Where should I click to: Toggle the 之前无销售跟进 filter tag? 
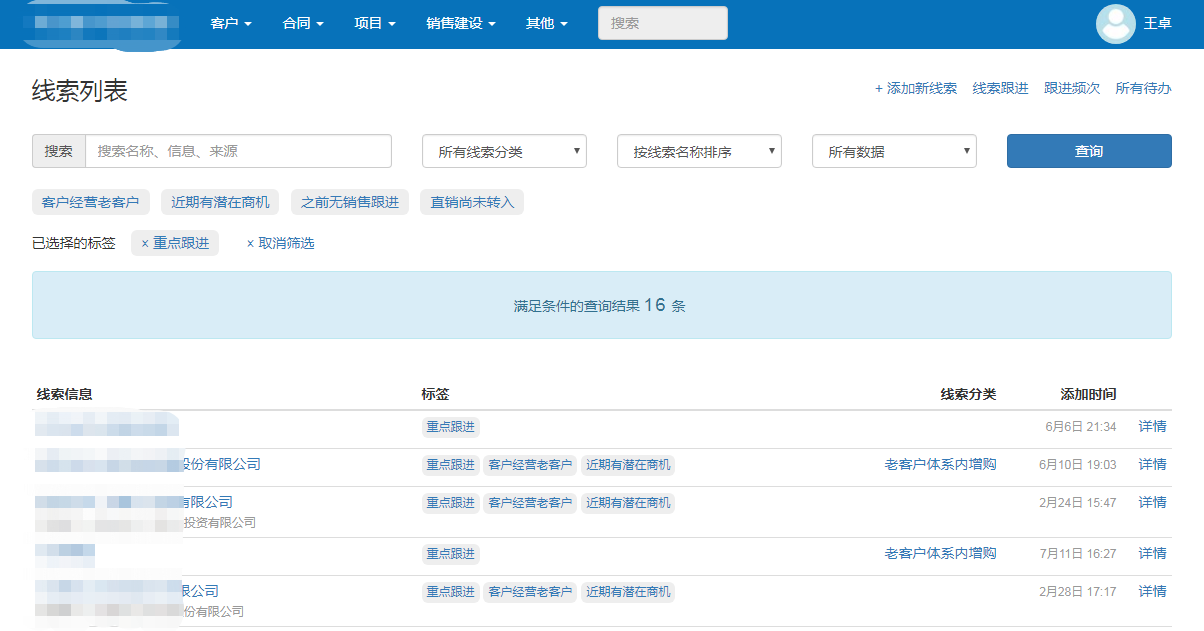point(350,202)
